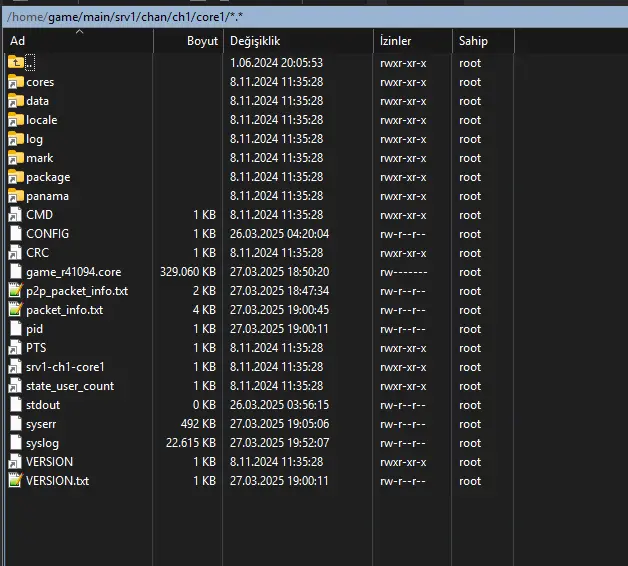Select the VERSION.txt file name
Viewport: 628px width, 566px height.
(x=58, y=481)
